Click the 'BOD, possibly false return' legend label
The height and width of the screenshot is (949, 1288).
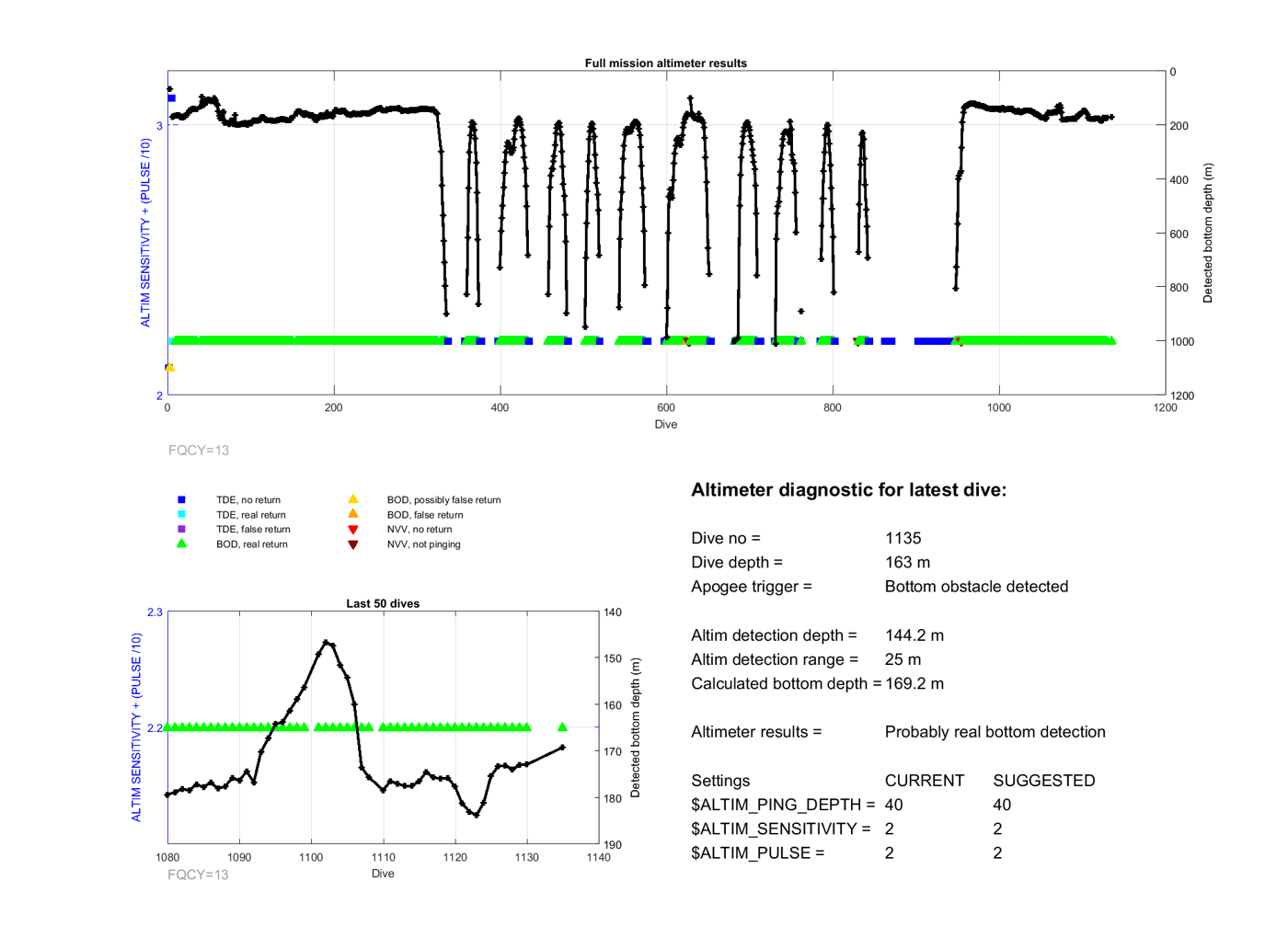(x=443, y=500)
